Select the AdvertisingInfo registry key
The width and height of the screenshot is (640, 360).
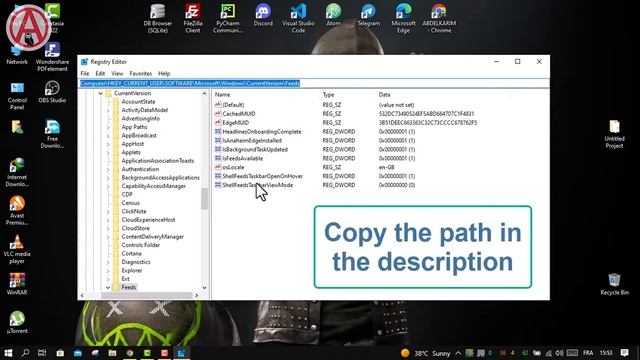tap(140, 118)
